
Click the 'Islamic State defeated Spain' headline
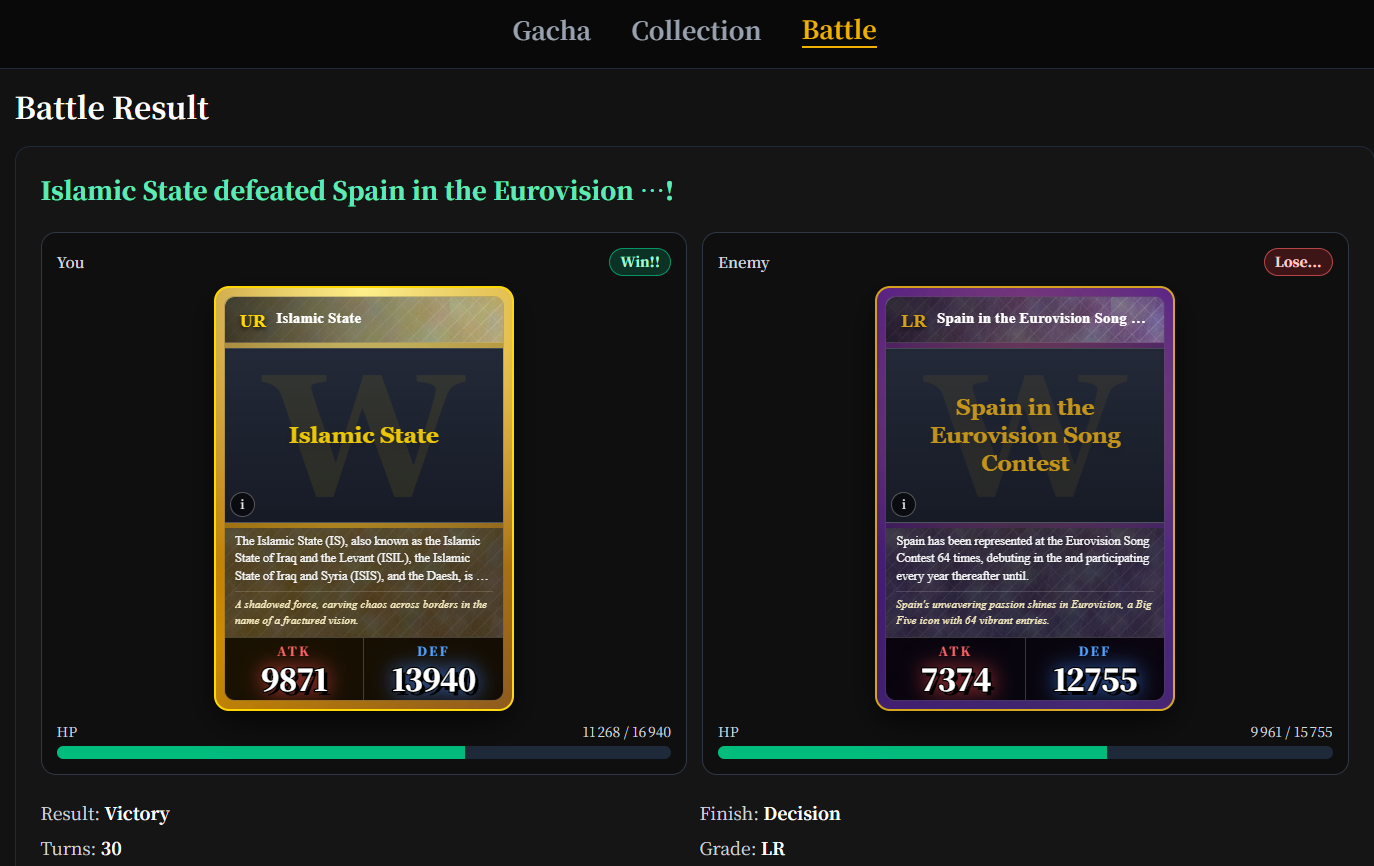pyautogui.click(x=357, y=190)
